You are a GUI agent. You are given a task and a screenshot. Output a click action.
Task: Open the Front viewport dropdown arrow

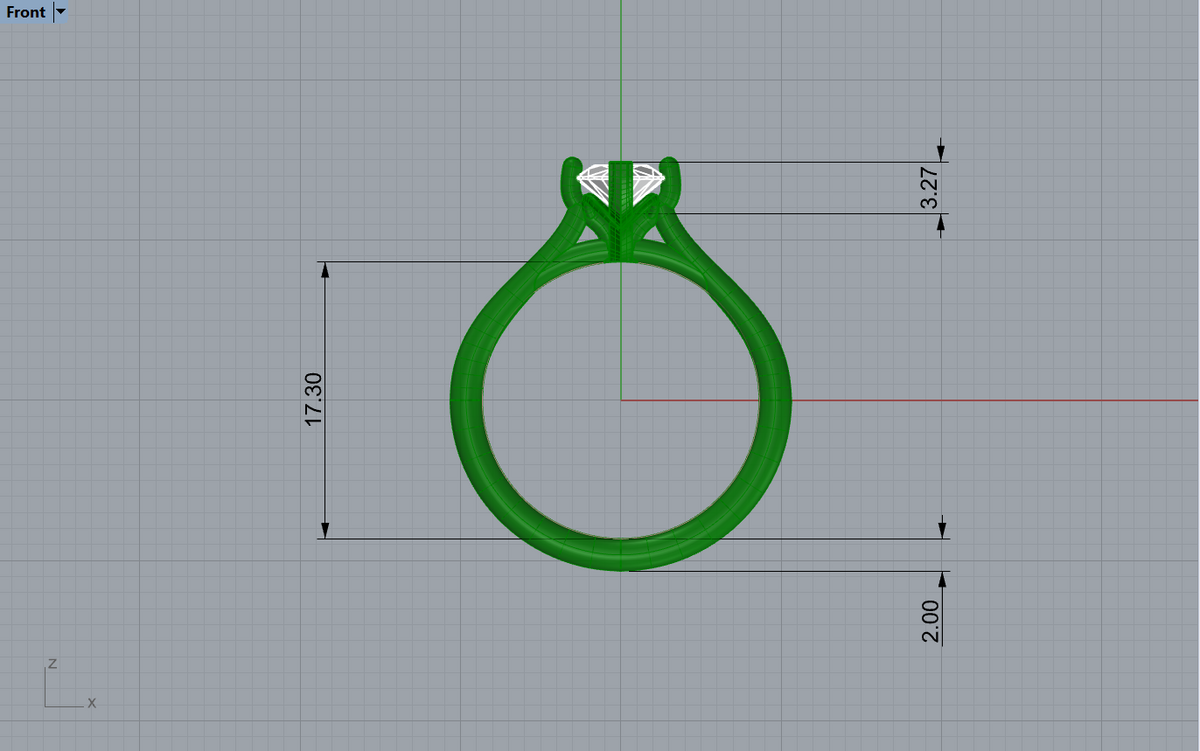click(60, 12)
